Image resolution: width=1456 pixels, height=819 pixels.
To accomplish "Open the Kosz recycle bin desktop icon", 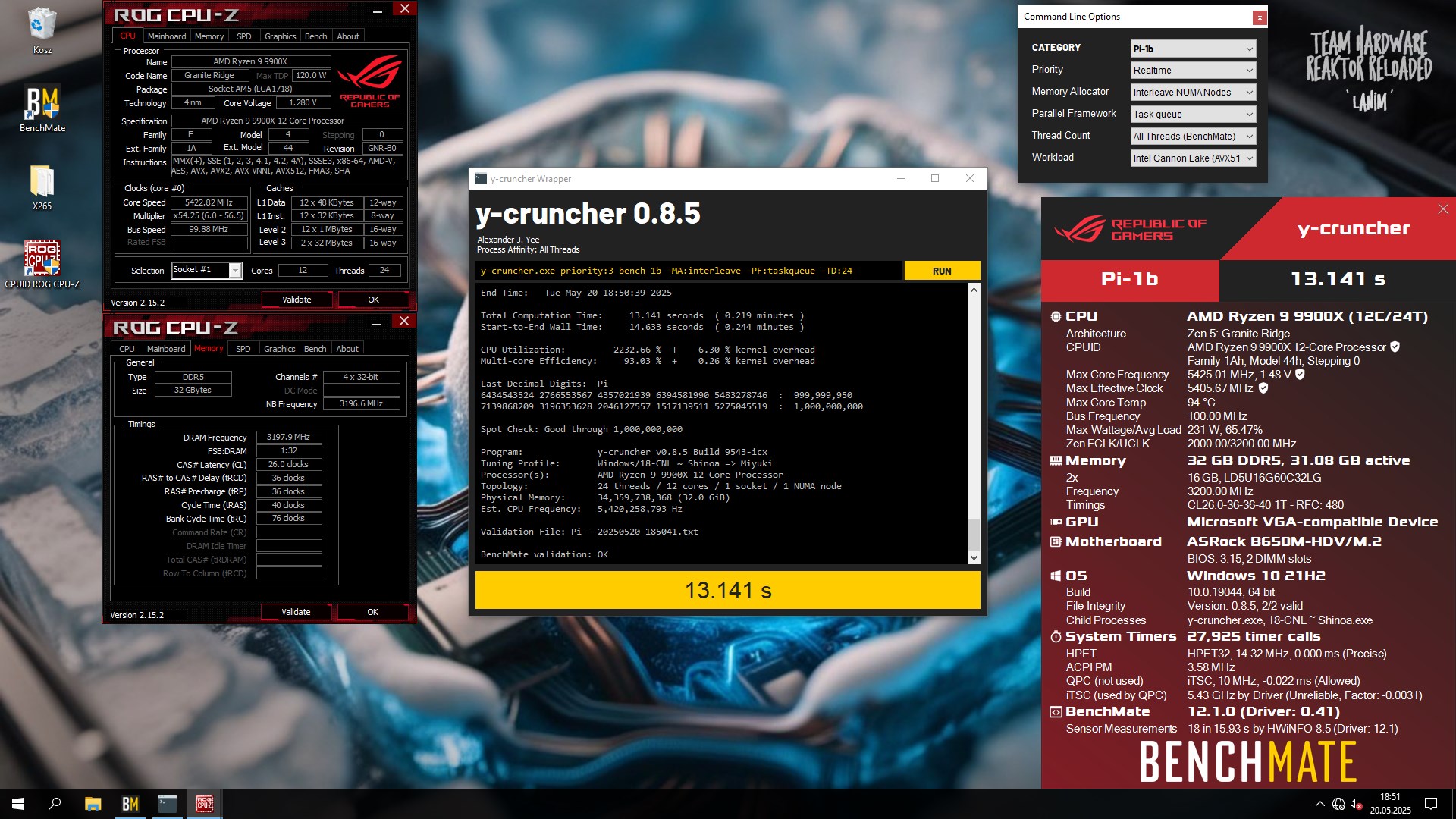I will [x=42, y=30].
